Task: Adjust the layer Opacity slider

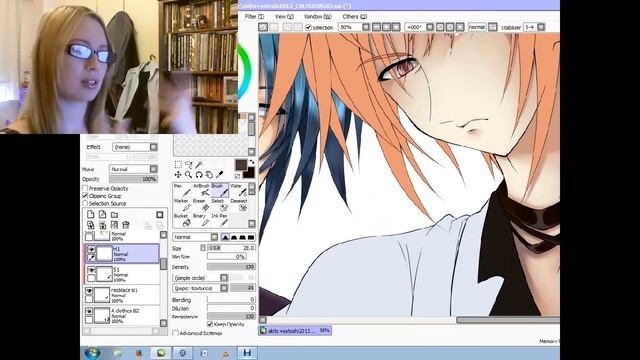Action: pos(133,179)
